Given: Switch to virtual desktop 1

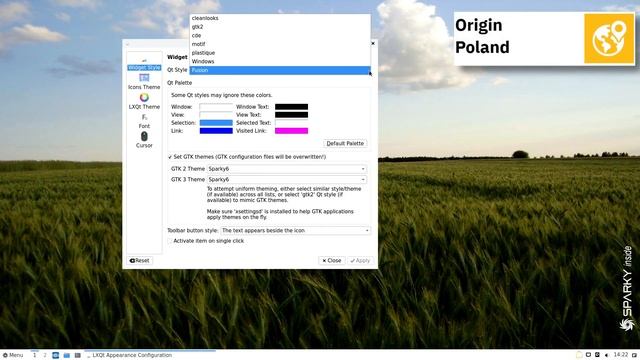Looking at the screenshot, I should (34, 355).
